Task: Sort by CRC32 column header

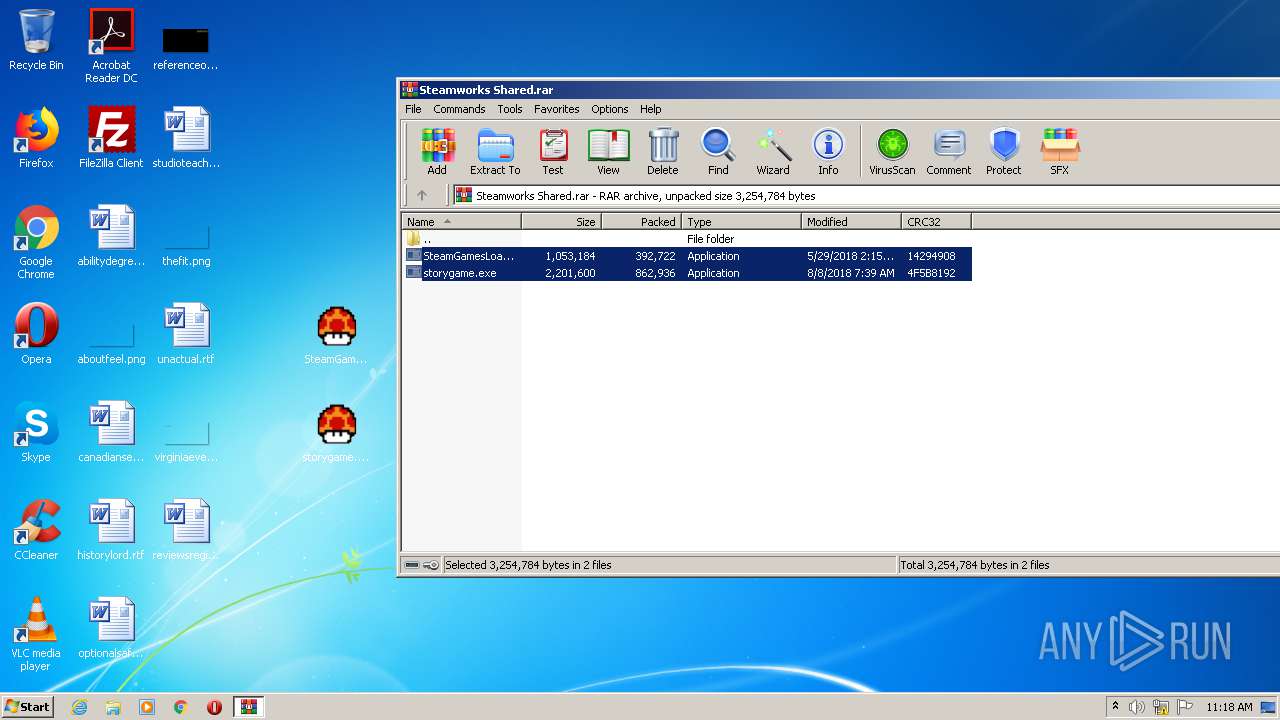Action: (937, 222)
